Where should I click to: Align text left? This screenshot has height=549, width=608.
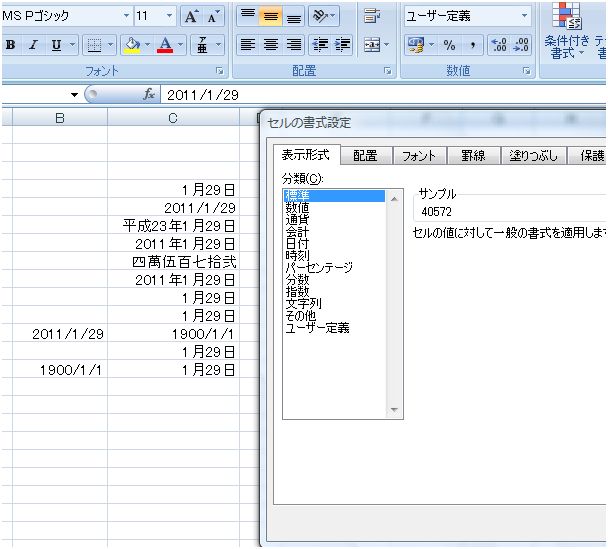point(248,45)
